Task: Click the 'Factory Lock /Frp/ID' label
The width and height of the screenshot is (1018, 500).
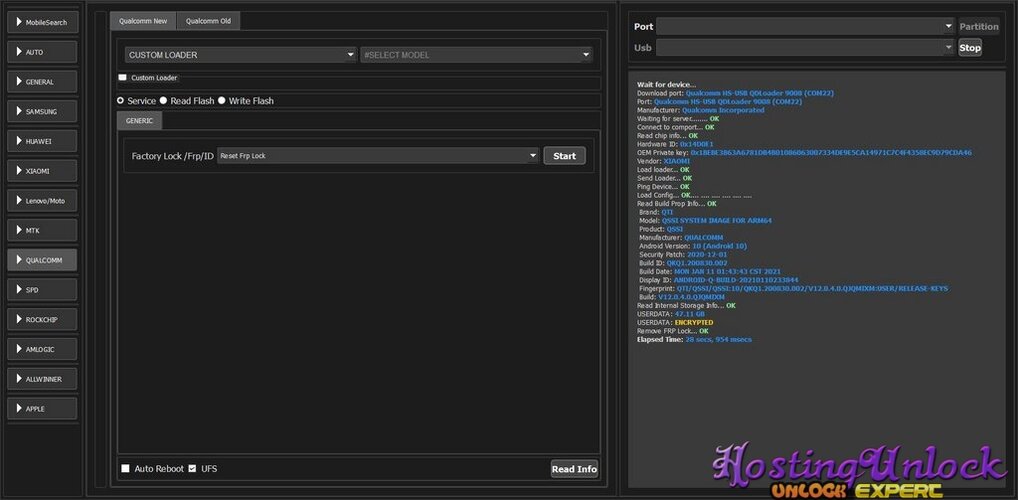Action: 173,156
